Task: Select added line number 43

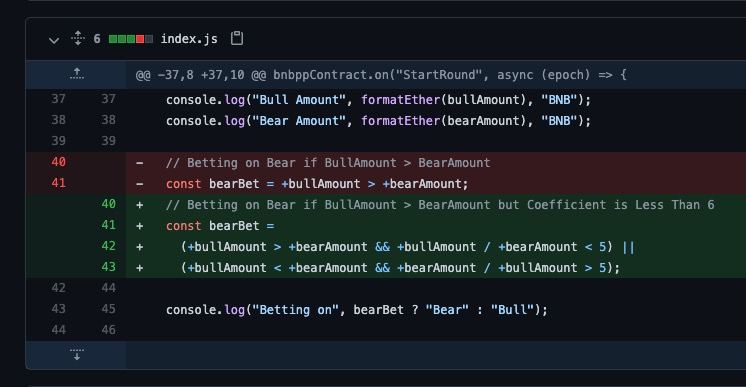Action: tap(108, 267)
